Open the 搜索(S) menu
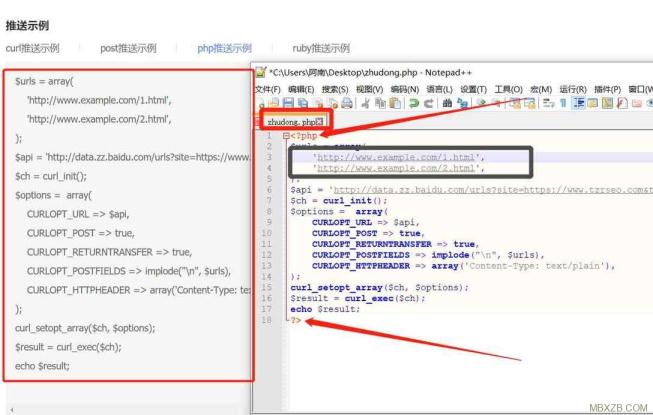The image size is (653, 415). click(x=335, y=89)
